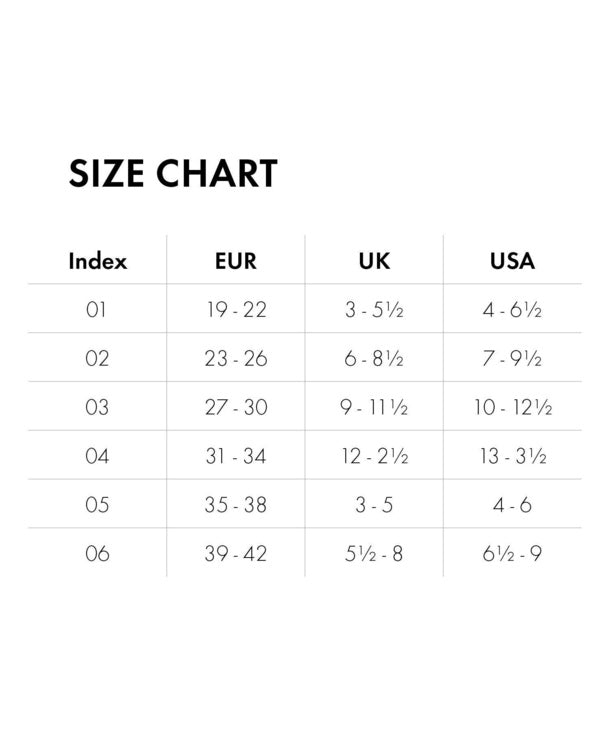Click index 05 row label

coord(97,505)
